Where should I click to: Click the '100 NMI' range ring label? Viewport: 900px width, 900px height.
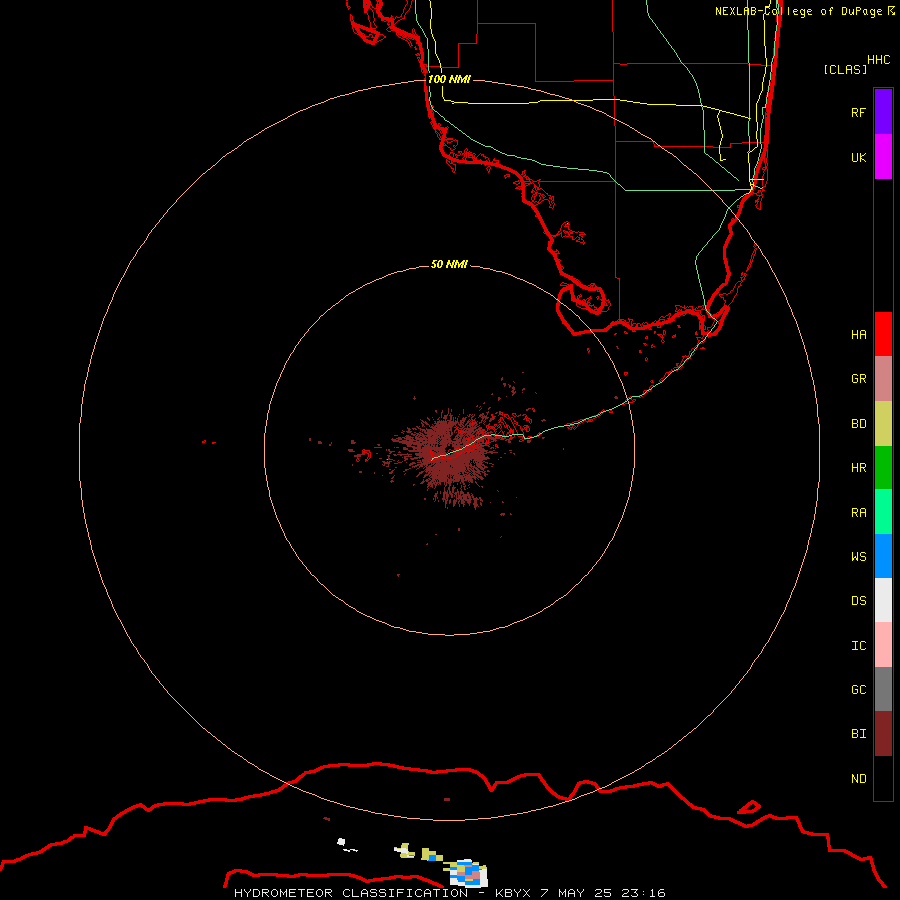coord(449,79)
